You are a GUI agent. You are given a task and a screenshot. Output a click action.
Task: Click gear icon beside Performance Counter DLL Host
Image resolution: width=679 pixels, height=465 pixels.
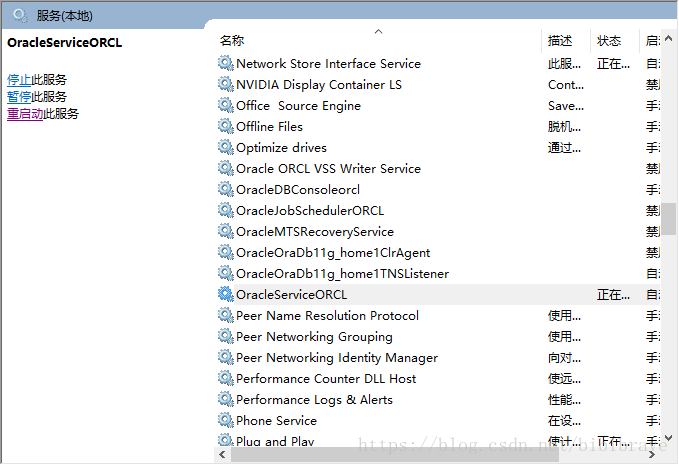226,378
